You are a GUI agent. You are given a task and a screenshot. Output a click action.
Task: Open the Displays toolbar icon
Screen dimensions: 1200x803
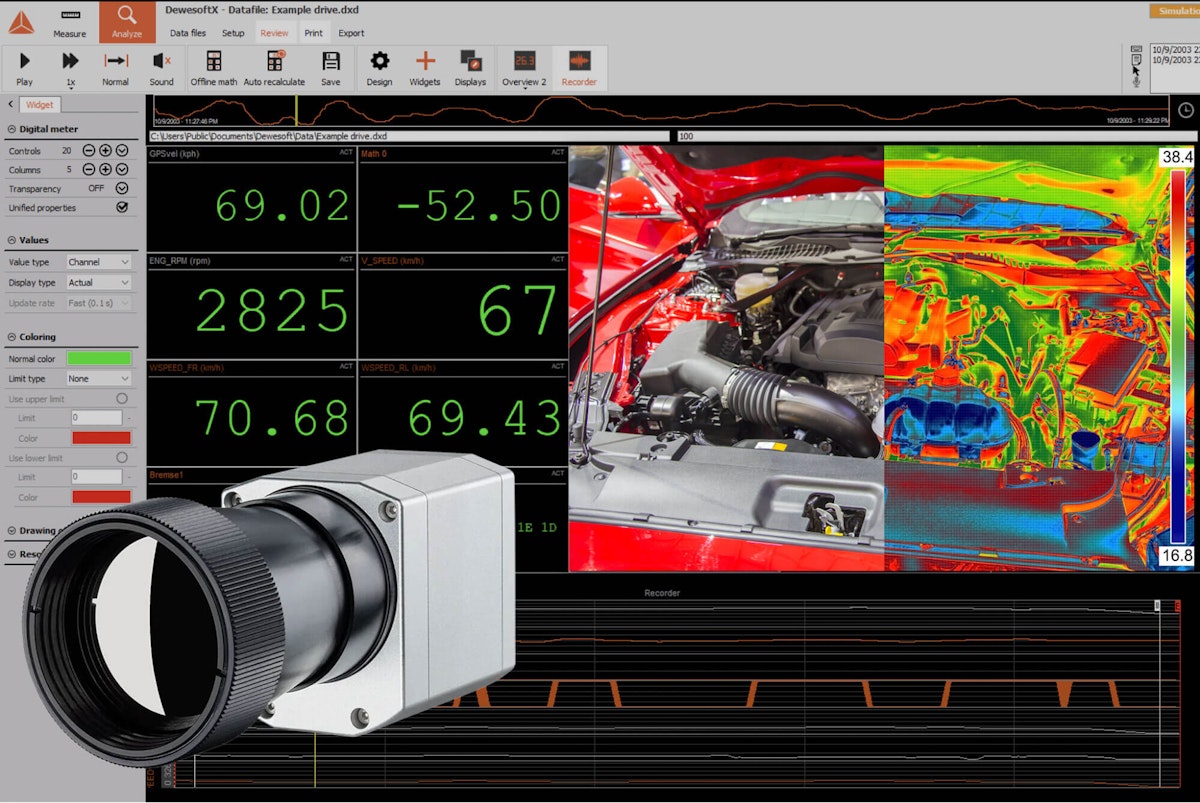click(470, 66)
